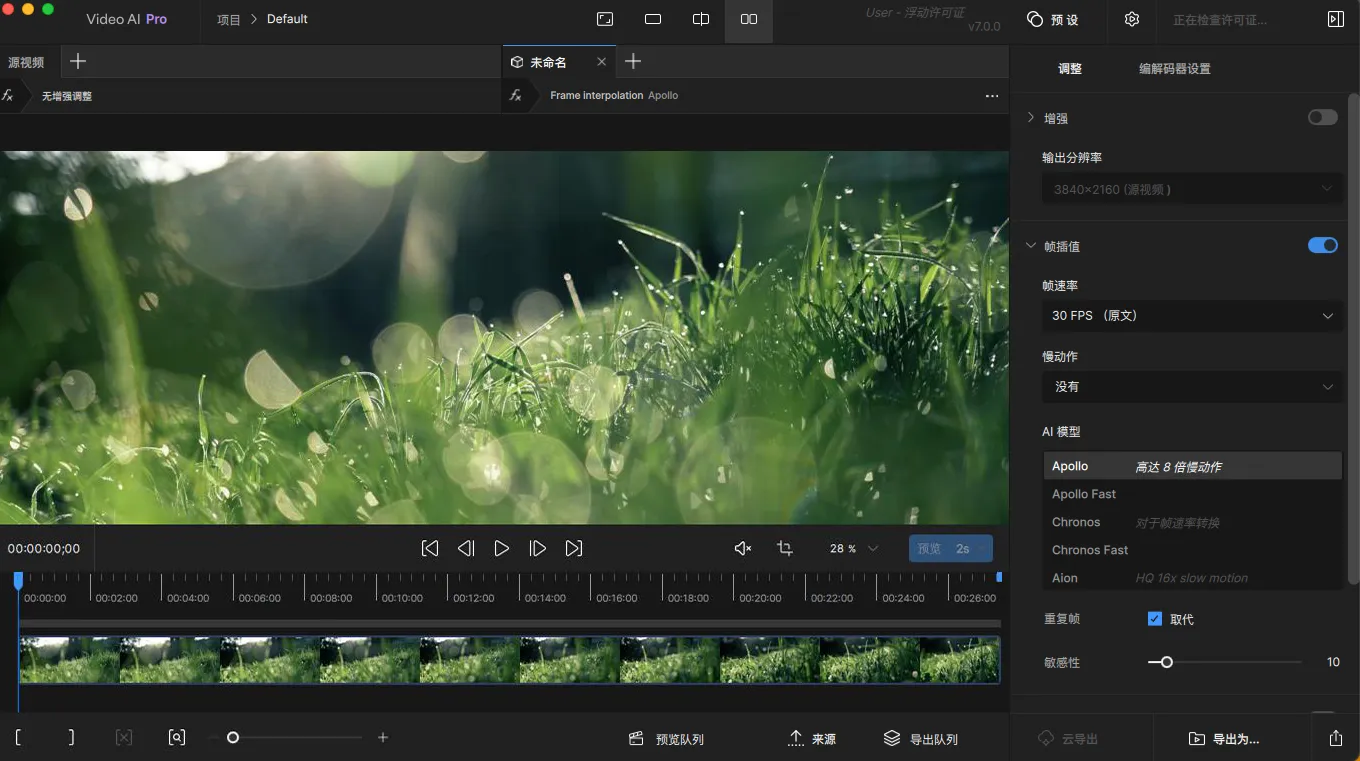This screenshot has height=761, width=1360.
Task: Select the single view layout icon
Action: (653, 19)
